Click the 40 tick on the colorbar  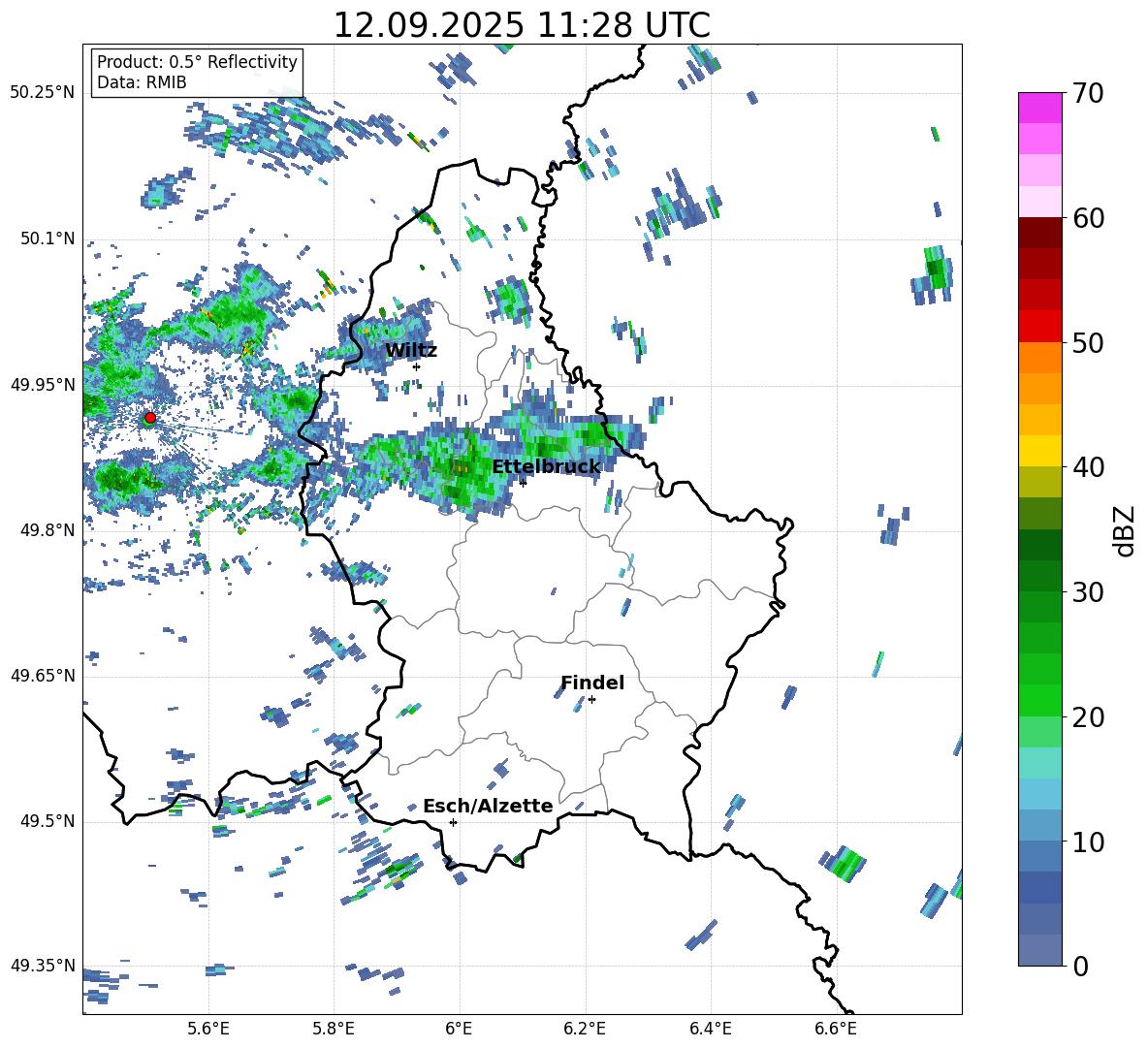1088,467
